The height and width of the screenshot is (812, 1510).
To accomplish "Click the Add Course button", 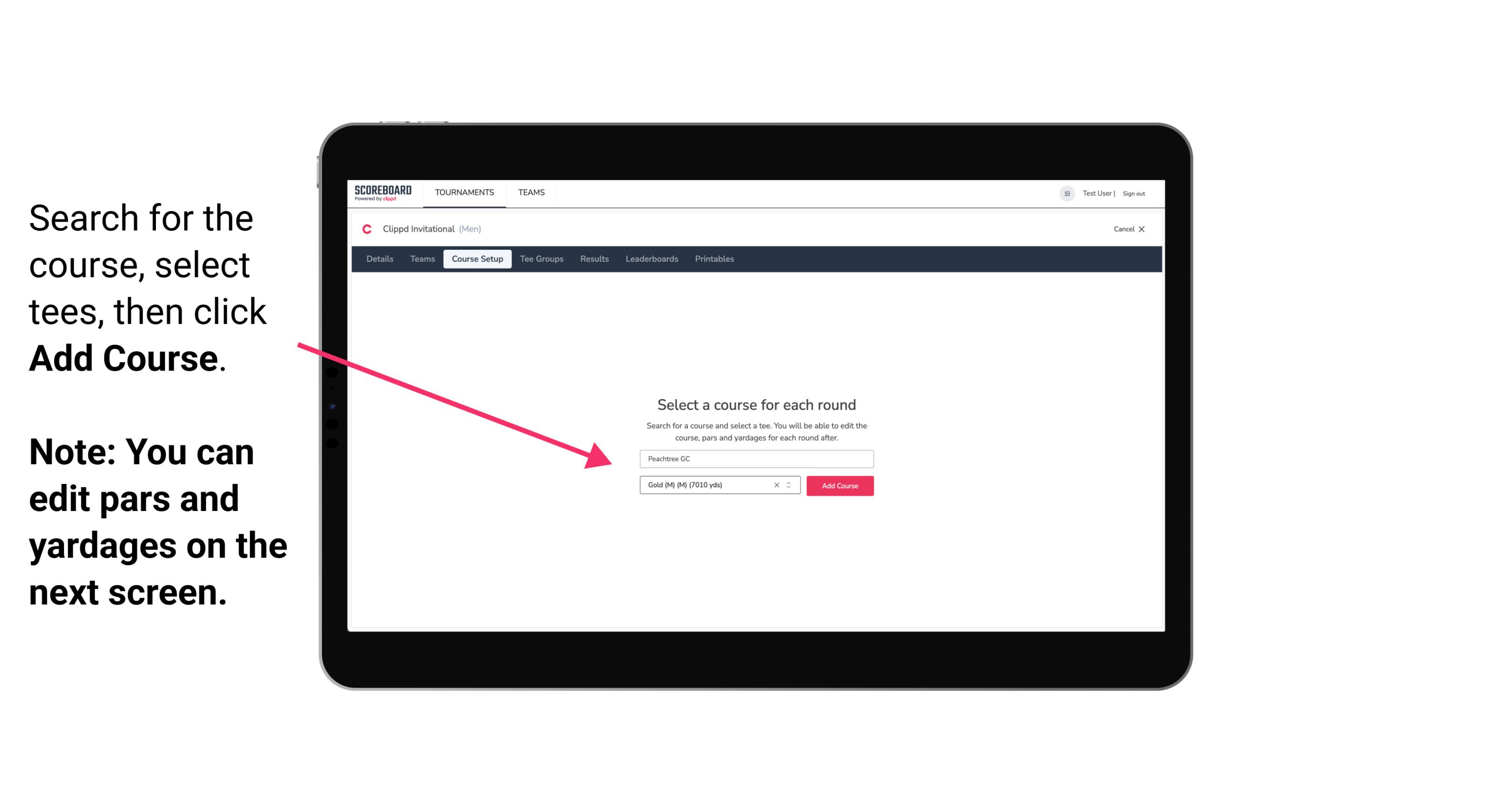I will pos(838,486).
